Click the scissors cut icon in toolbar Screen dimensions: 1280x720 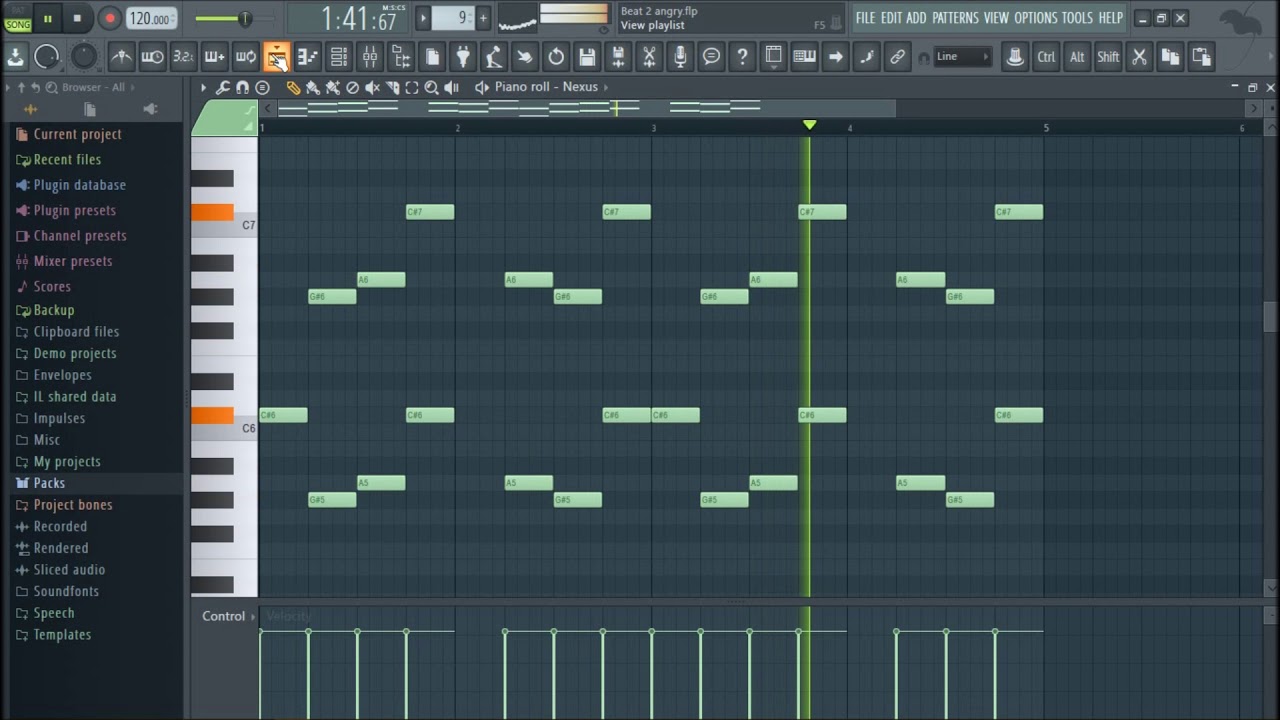(1139, 57)
